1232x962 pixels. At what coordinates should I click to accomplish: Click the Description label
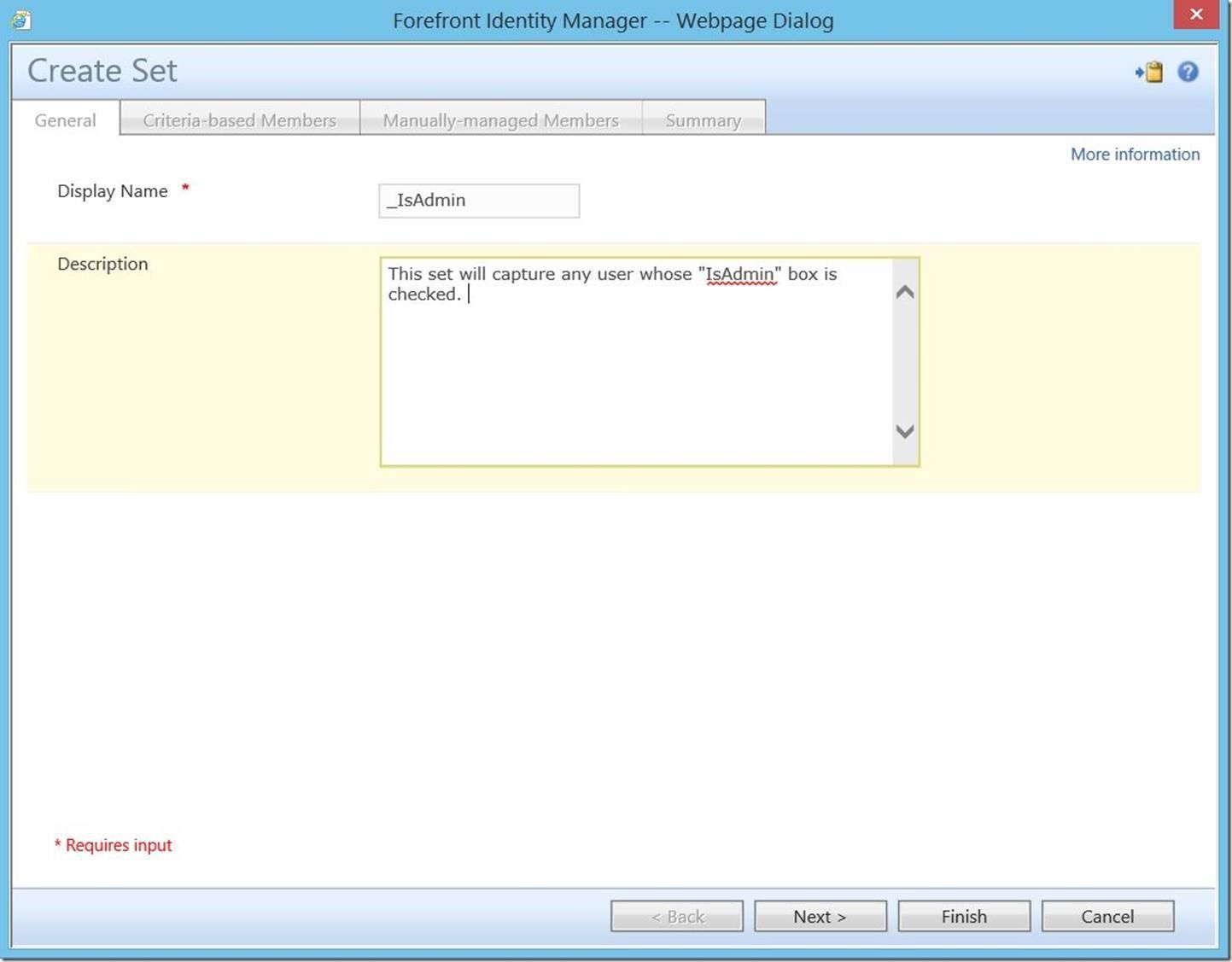tap(102, 264)
